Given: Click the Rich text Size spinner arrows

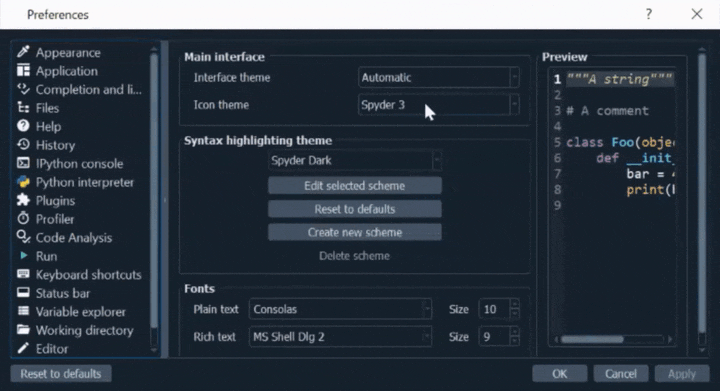Looking at the screenshot, I should coord(515,337).
